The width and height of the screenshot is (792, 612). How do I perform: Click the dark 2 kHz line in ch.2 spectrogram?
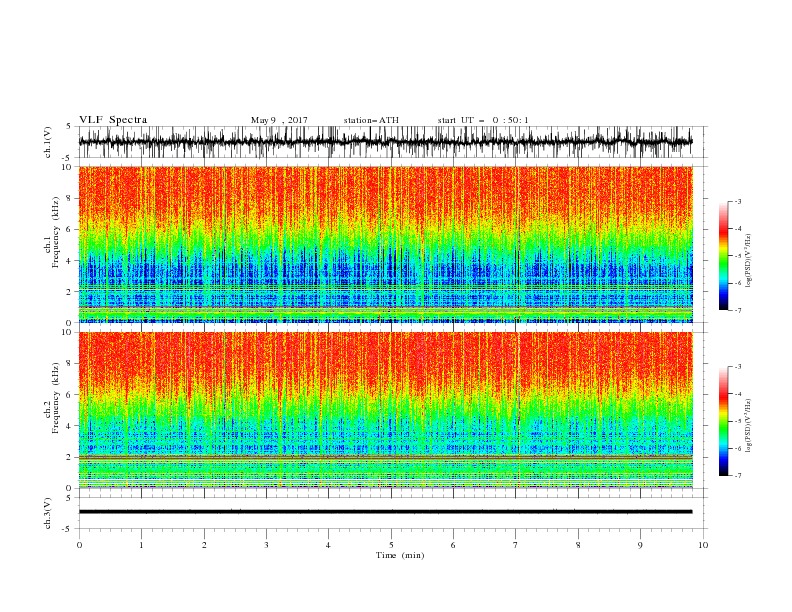tap(385, 457)
